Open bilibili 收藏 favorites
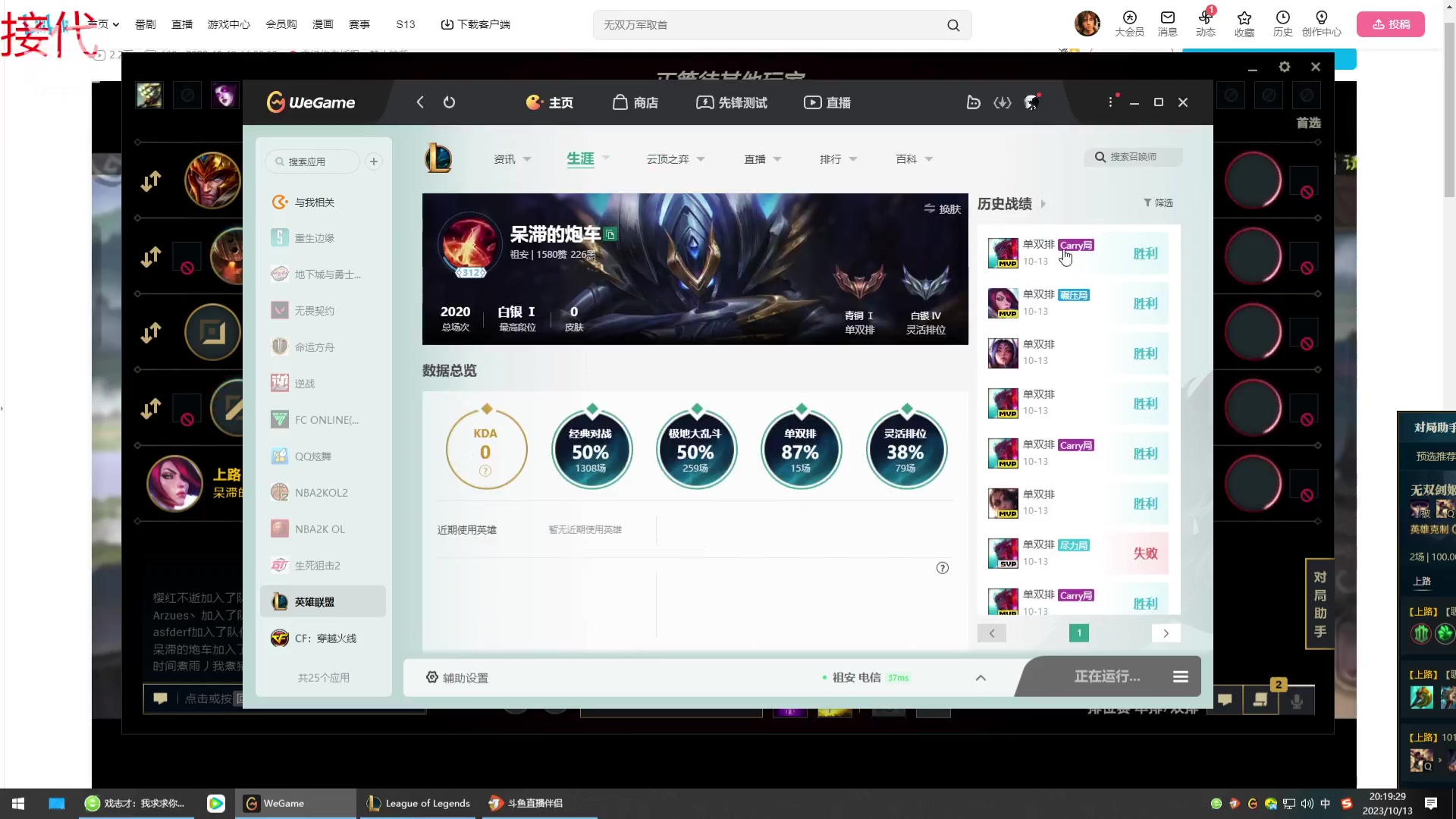The image size is (1456, 819). tap(1244, 24)
